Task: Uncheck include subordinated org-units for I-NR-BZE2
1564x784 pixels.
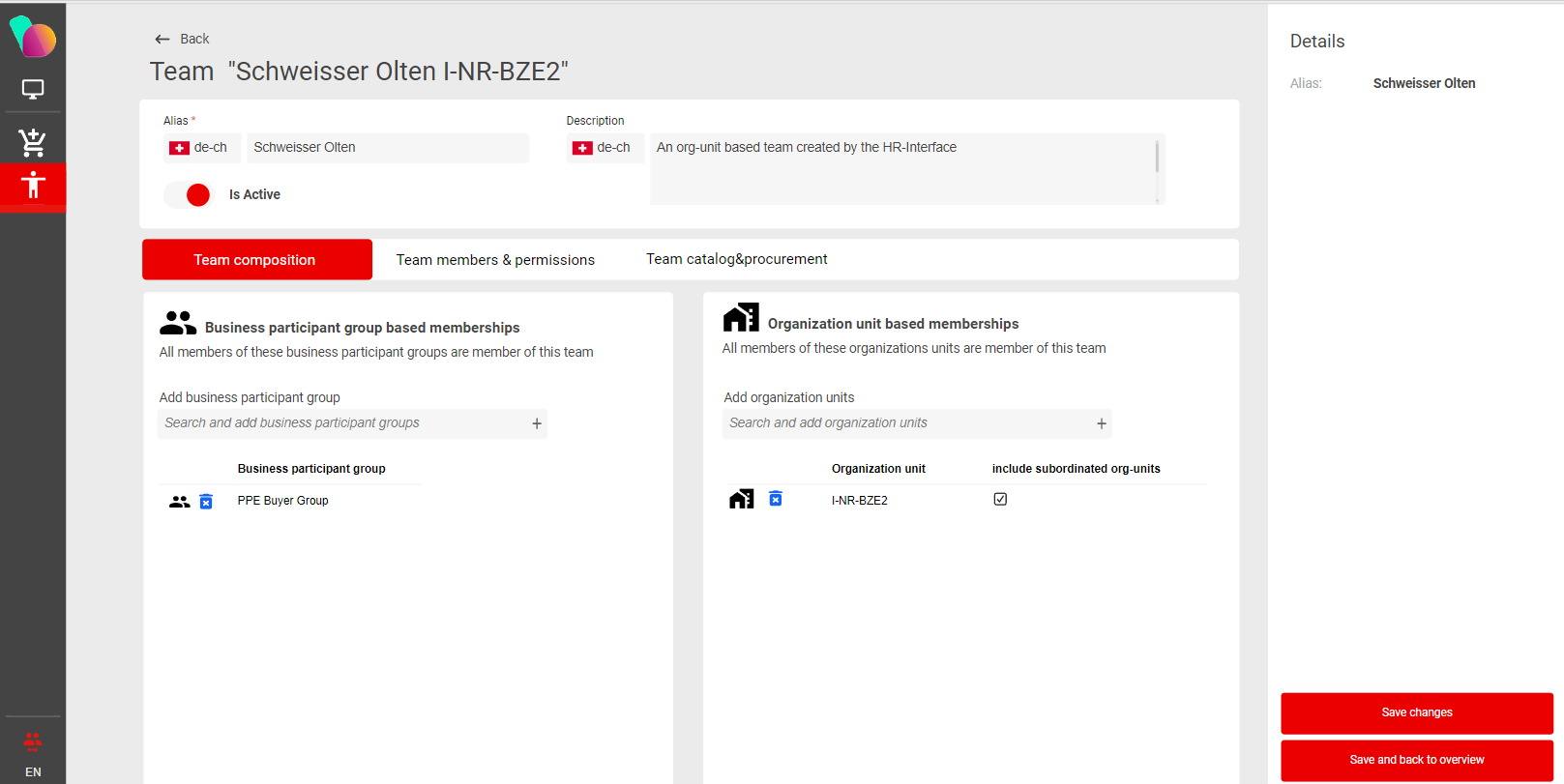Action: 1000,500
